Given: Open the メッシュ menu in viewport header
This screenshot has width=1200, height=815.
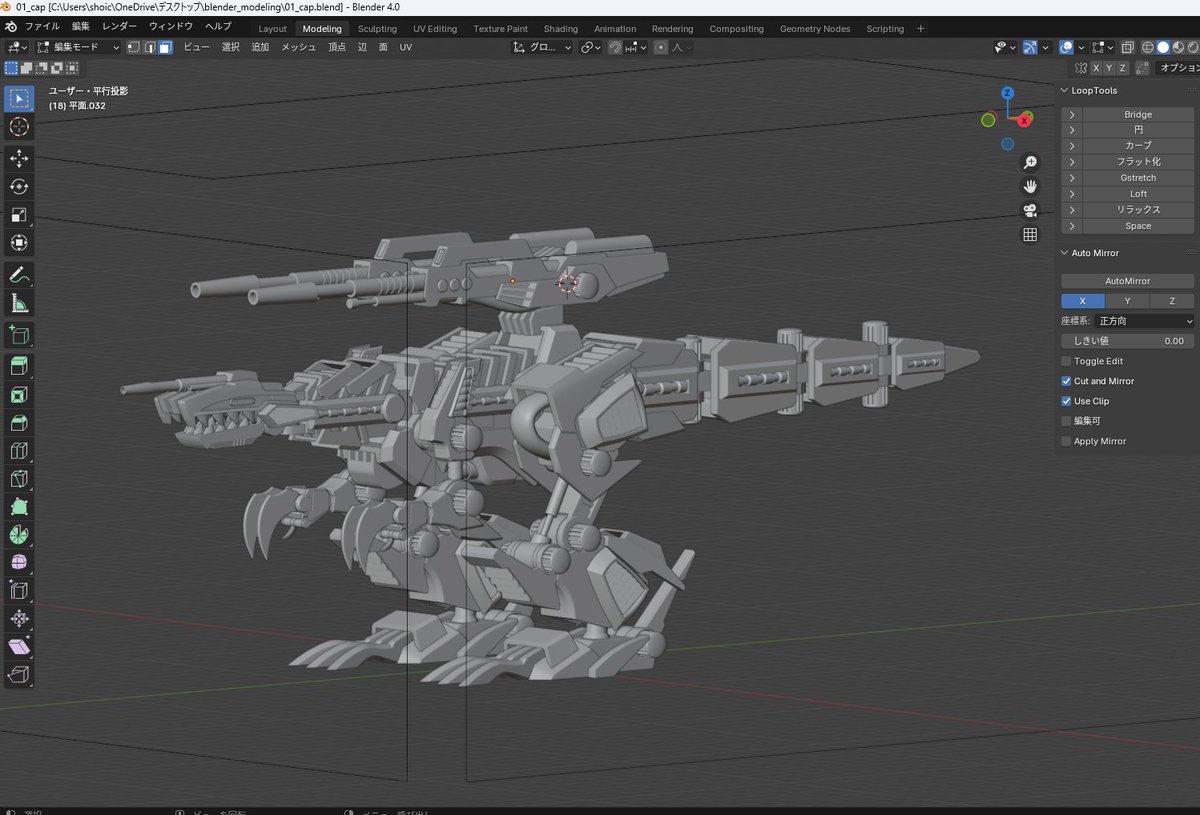Looking at the screenshot, I should [x=298, y=47].
